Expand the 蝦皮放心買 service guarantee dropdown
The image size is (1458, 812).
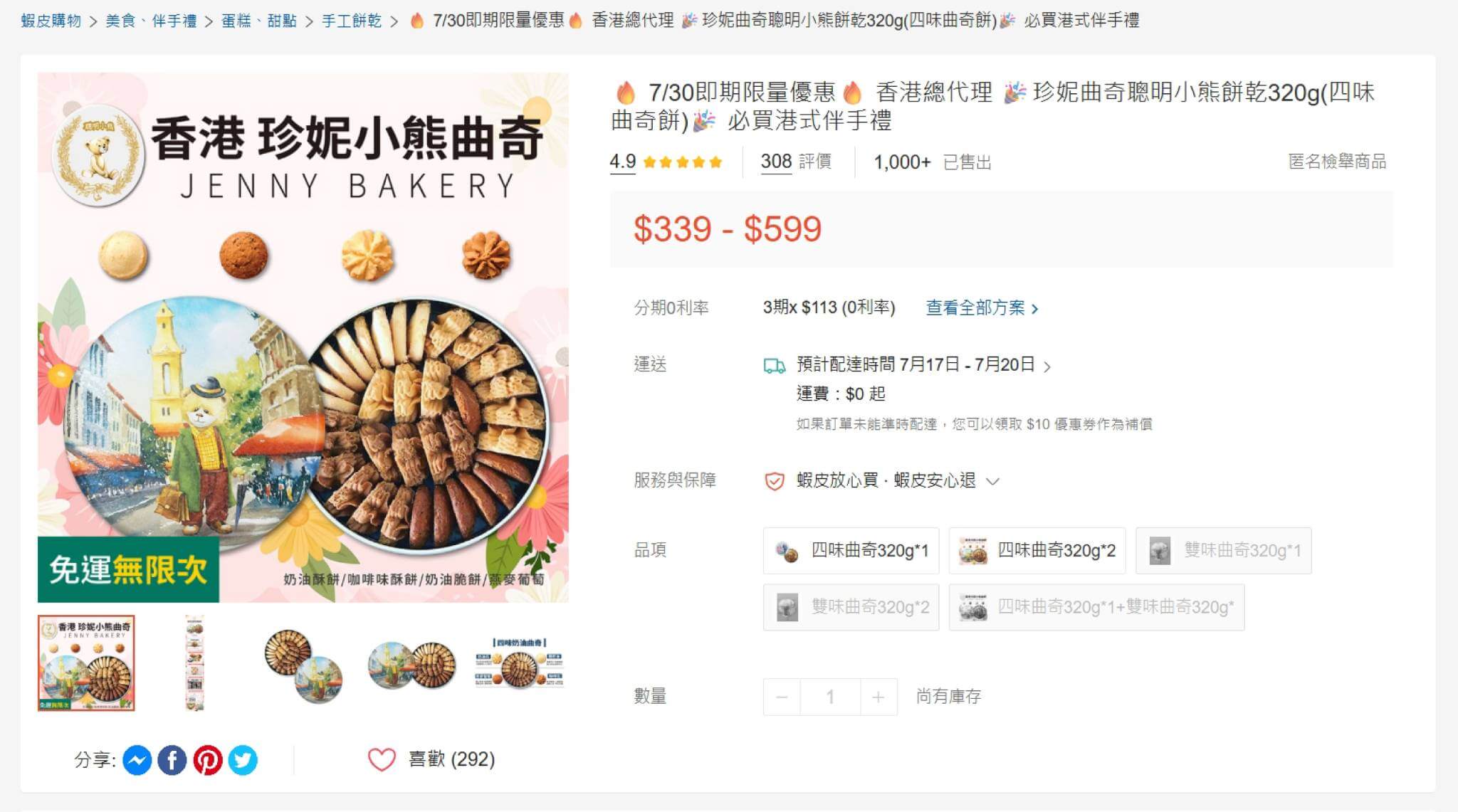pos(992,481)
